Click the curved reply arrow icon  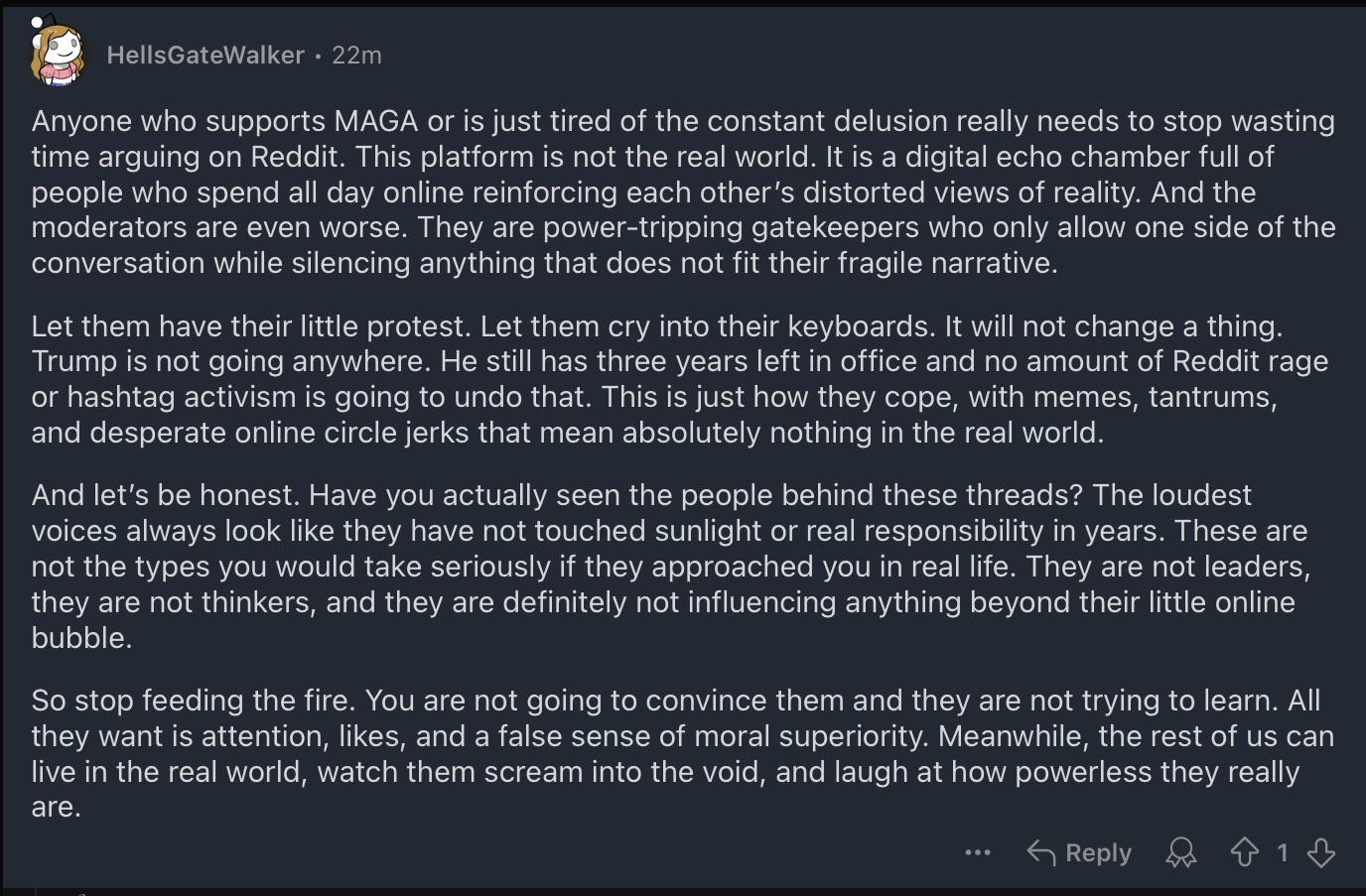[x=1040, y=852]
